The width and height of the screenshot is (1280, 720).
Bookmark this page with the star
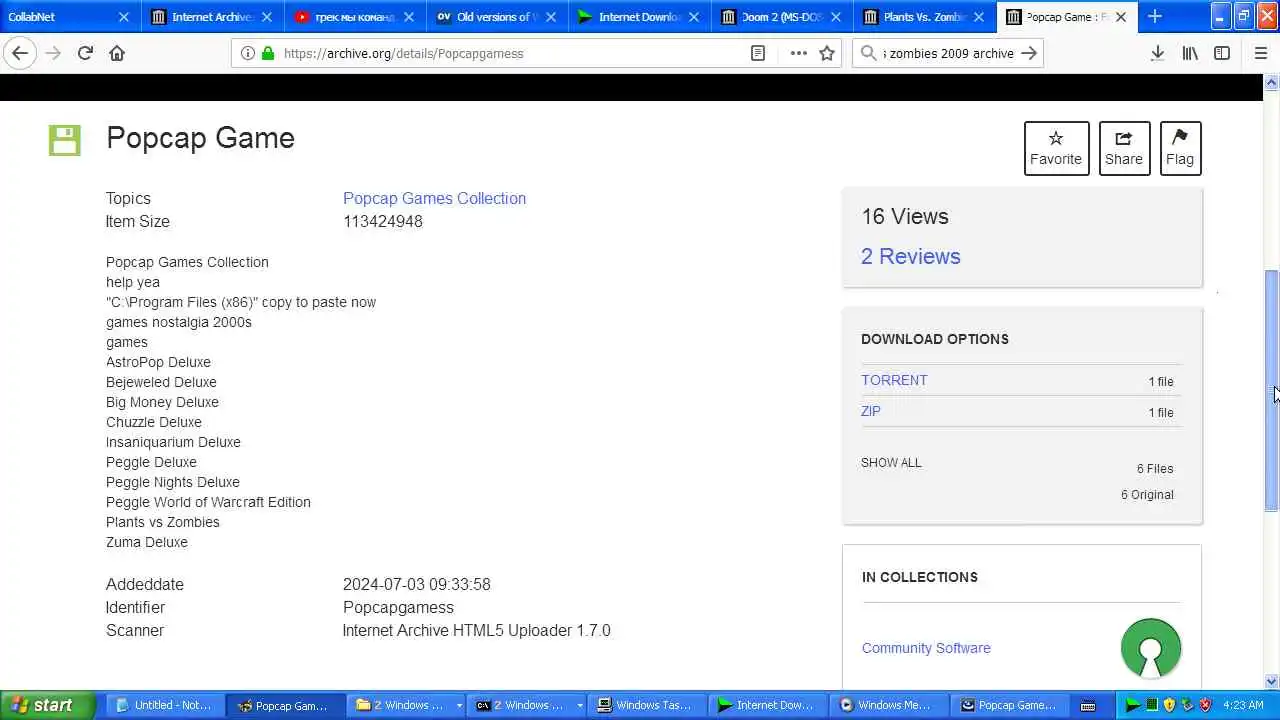click(827, 53)
